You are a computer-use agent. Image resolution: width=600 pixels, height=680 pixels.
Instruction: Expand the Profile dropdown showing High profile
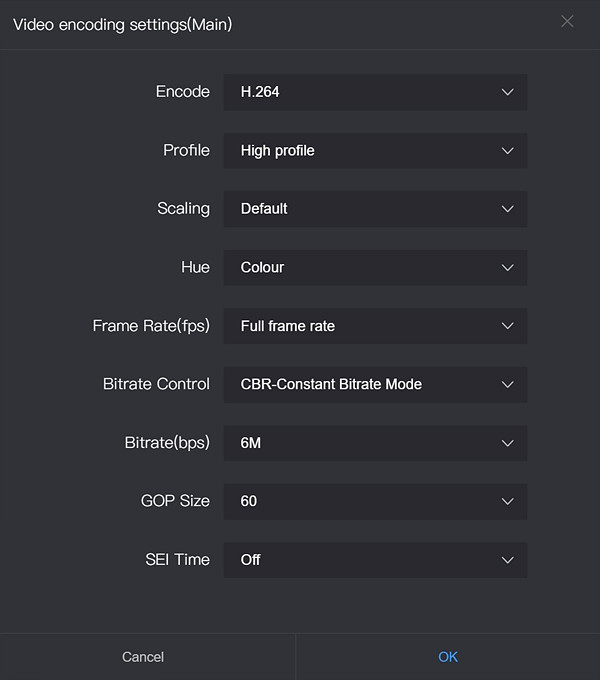tap(374, 151)
